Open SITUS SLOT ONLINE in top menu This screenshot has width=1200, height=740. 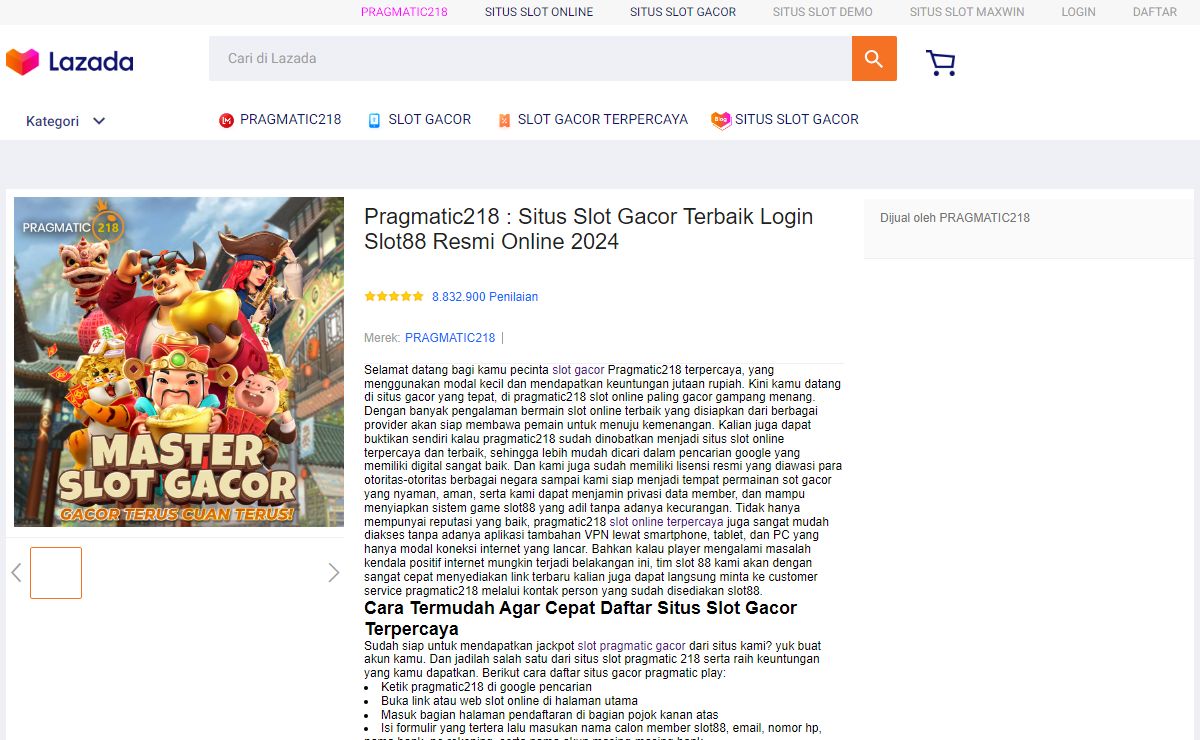pyautogui.click(x=539, y=12)
